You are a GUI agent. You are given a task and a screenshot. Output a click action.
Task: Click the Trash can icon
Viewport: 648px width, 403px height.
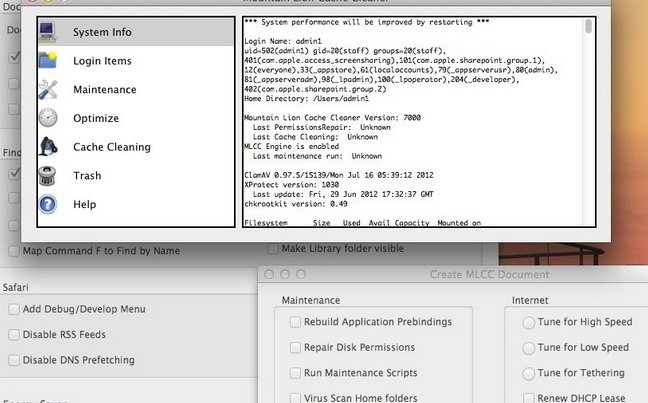point(47,175)
